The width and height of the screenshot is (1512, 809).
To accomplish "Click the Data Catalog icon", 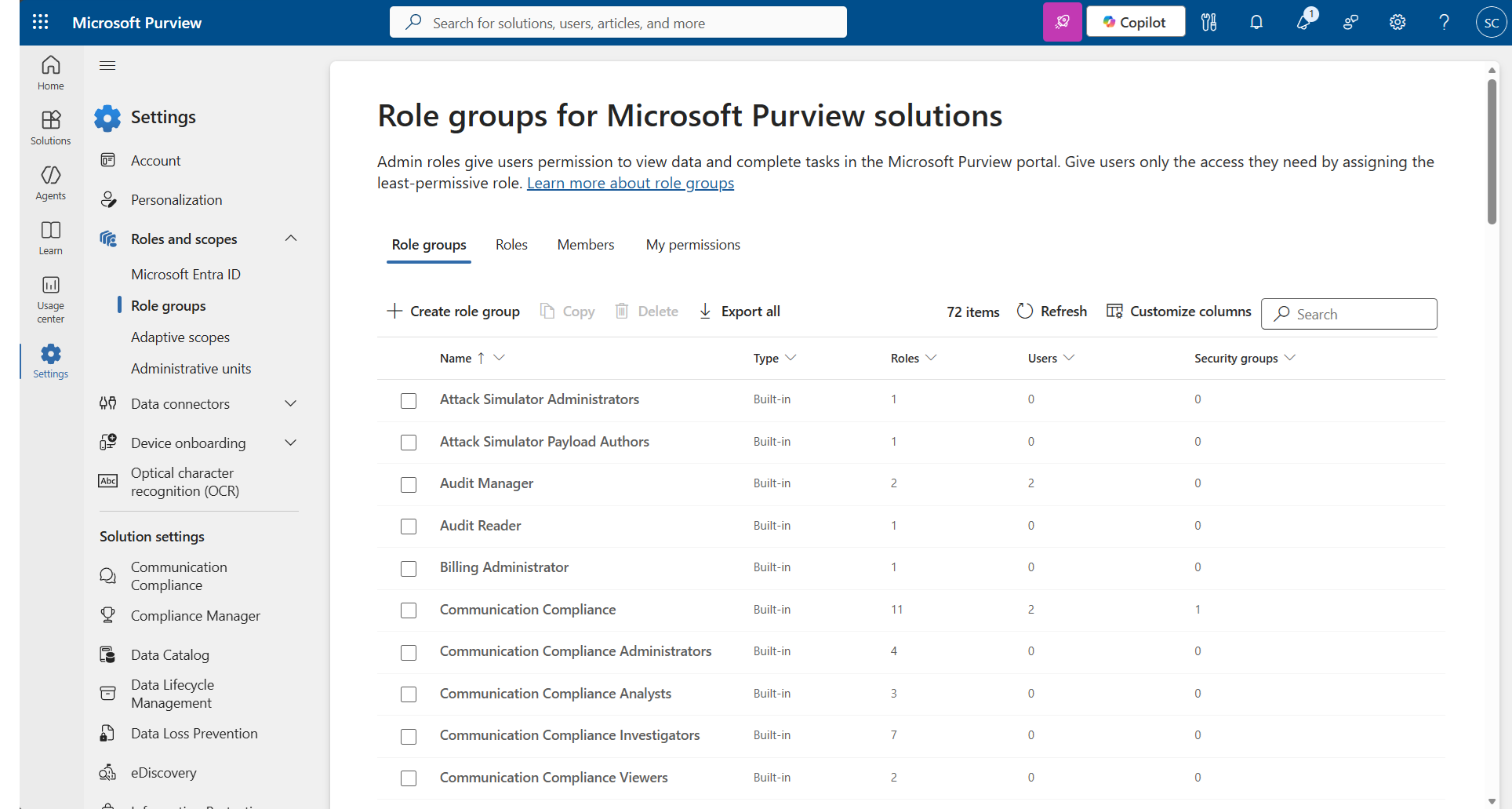I will point(108,654).
